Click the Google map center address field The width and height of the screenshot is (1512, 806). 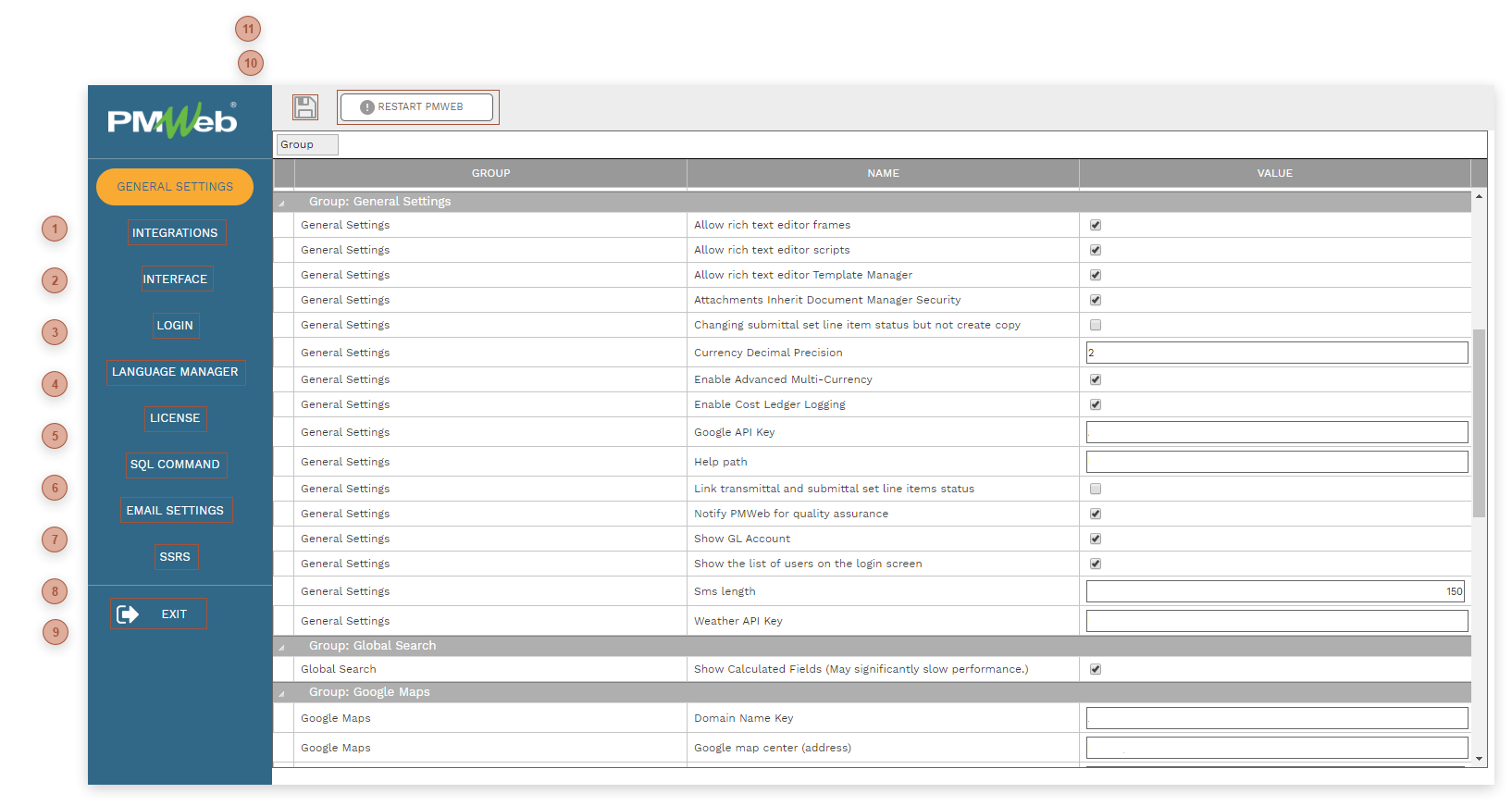(x=1277, y=748)
